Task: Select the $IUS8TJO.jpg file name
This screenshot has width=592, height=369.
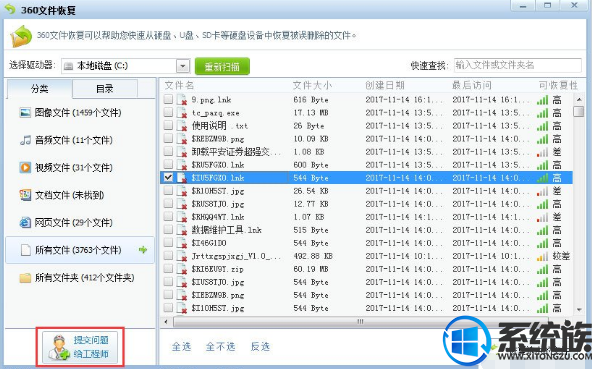Action: click(x=218, y=282)
